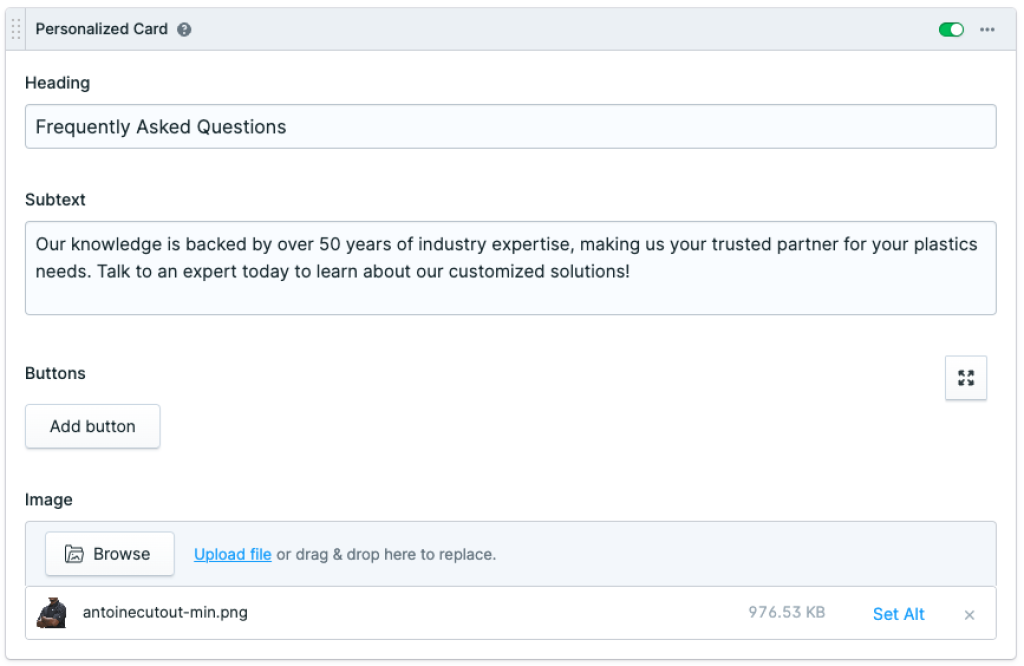The image size is (1024, 666).
Task: Remove the antoinecutout-min.png file
Action: (968, 615)
